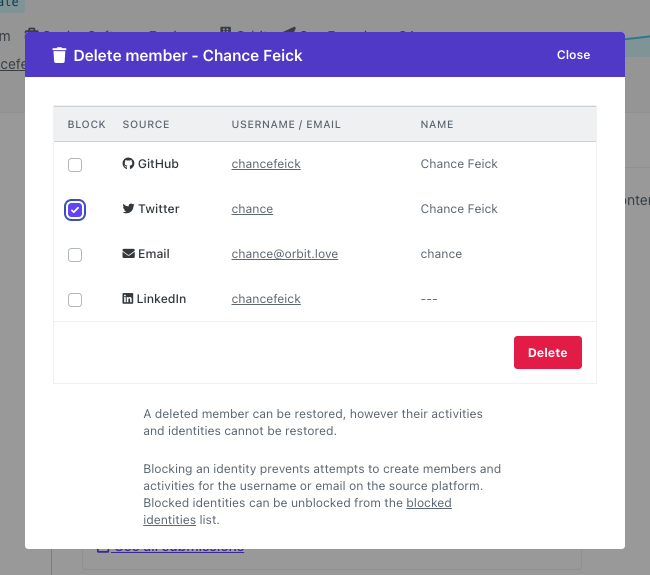Check the GitHub block checkbox
The height and width of the screenshot is (575, 650).
pyautogui.click(x=75, y=165)
